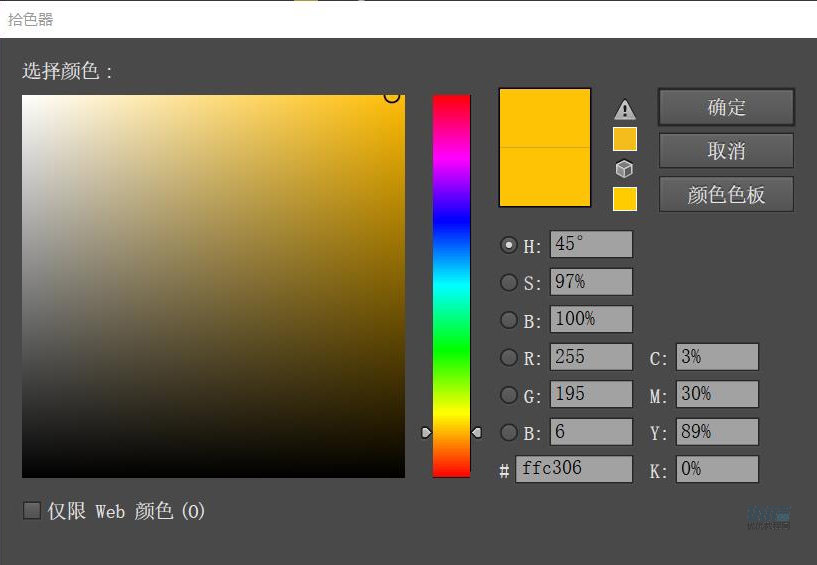The image size is (817, 565).
Task: Click the 取消 button to cancel
Action: pyautogui.click(x=726, y=151)
